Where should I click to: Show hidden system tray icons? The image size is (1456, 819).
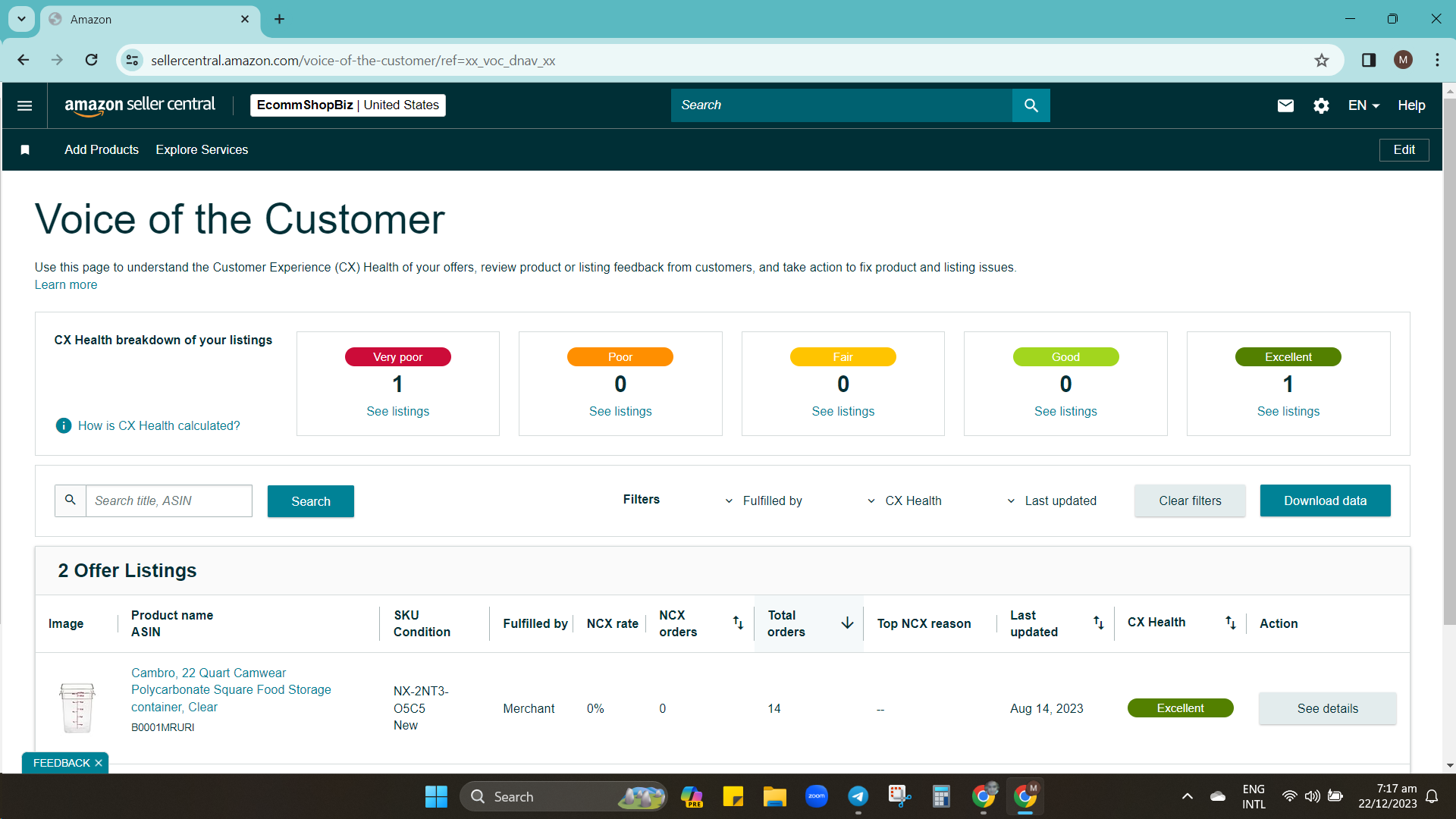click(1187, 796)
